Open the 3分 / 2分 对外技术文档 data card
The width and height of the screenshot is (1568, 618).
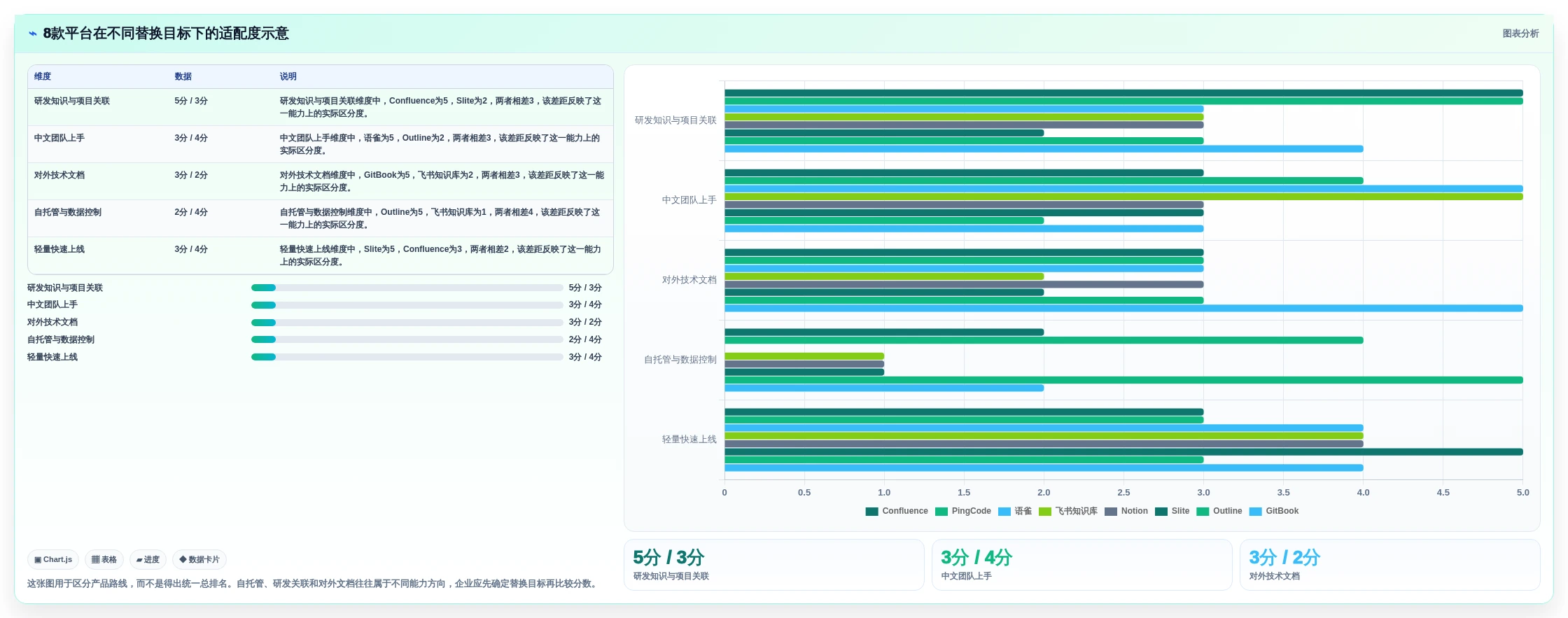click(x=1390, y=565)
